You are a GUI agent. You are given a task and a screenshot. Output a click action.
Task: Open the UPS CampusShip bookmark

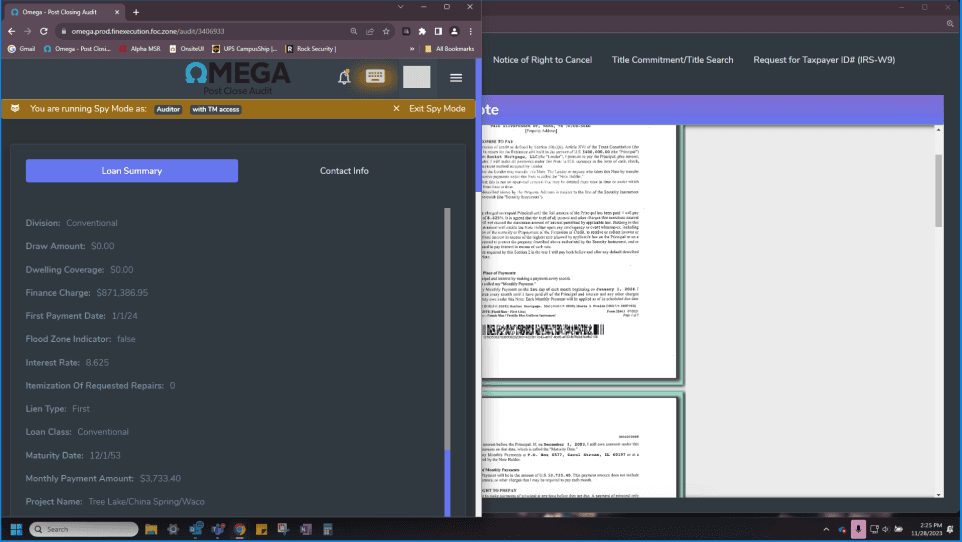pos(244,48)
